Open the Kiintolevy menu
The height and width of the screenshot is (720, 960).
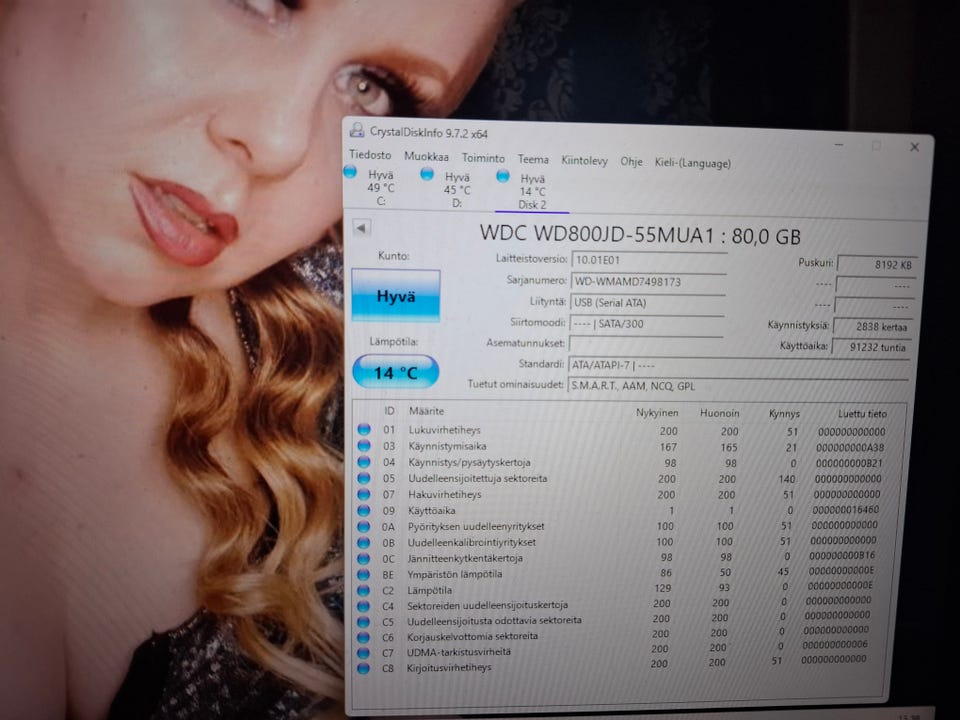(x=585, y=161)
